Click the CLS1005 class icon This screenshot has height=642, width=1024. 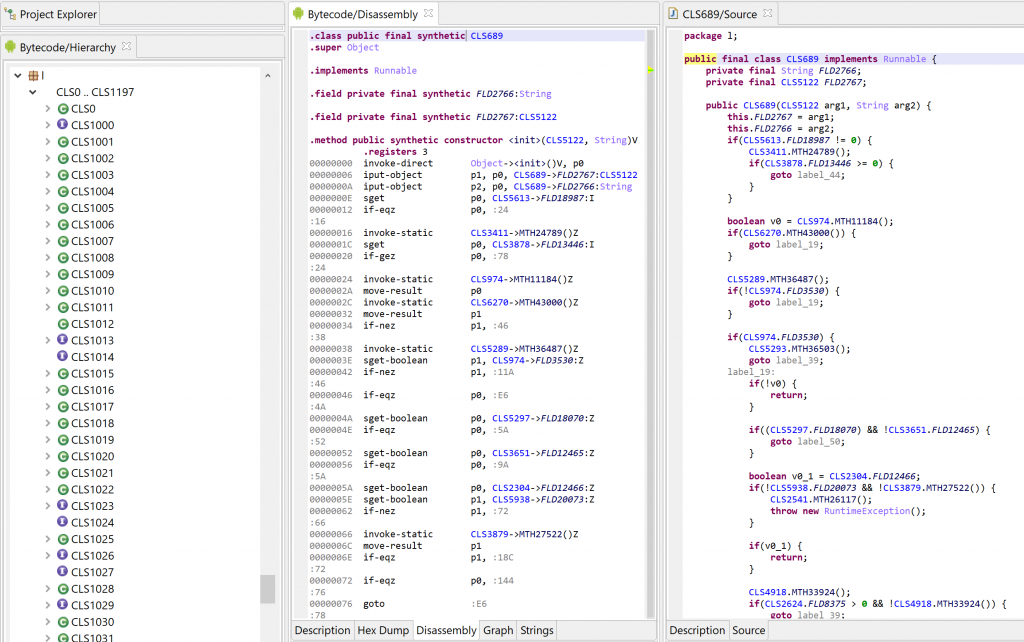tap(63, 208)
